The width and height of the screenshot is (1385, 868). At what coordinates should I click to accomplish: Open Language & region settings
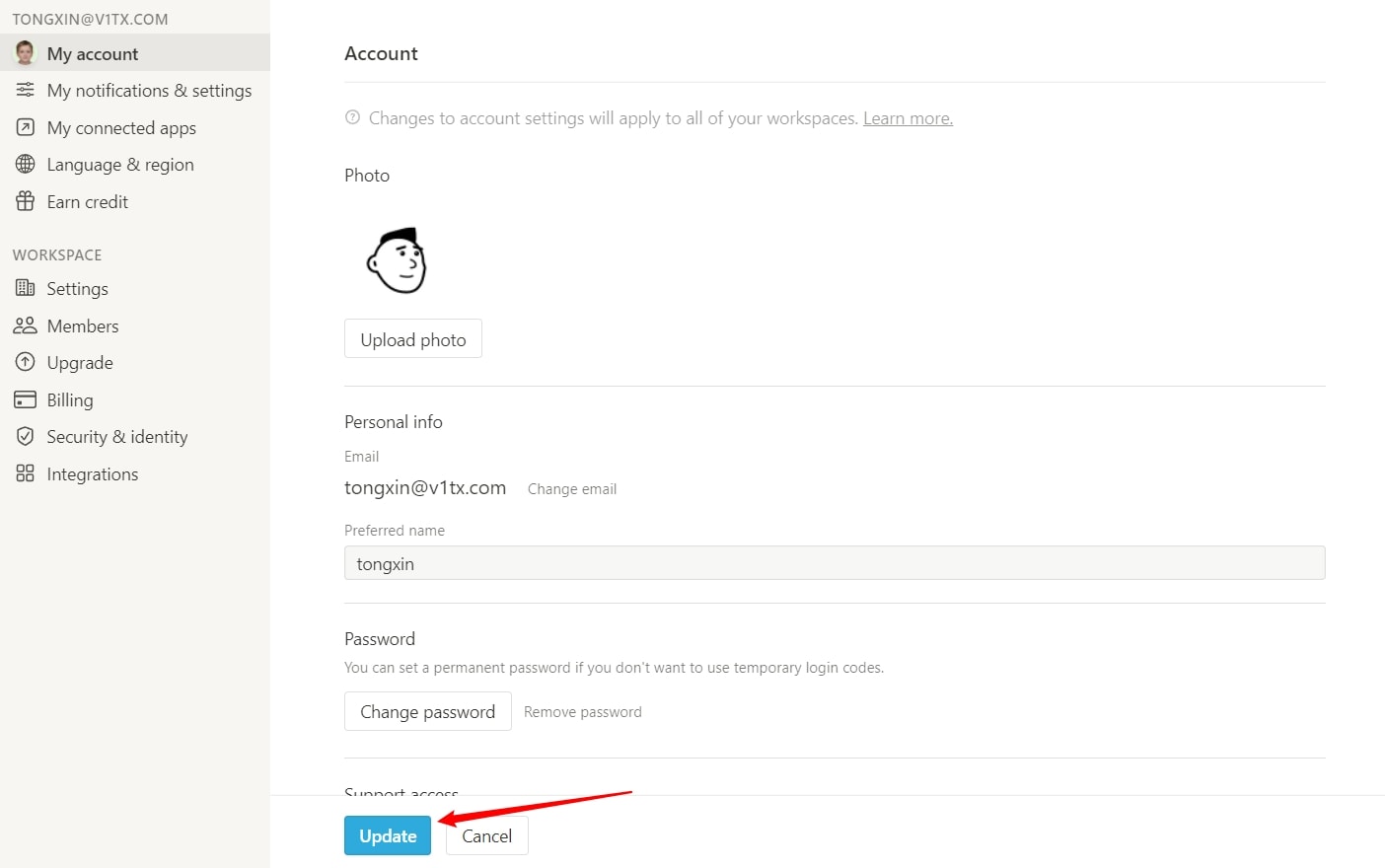click(120, 164)
